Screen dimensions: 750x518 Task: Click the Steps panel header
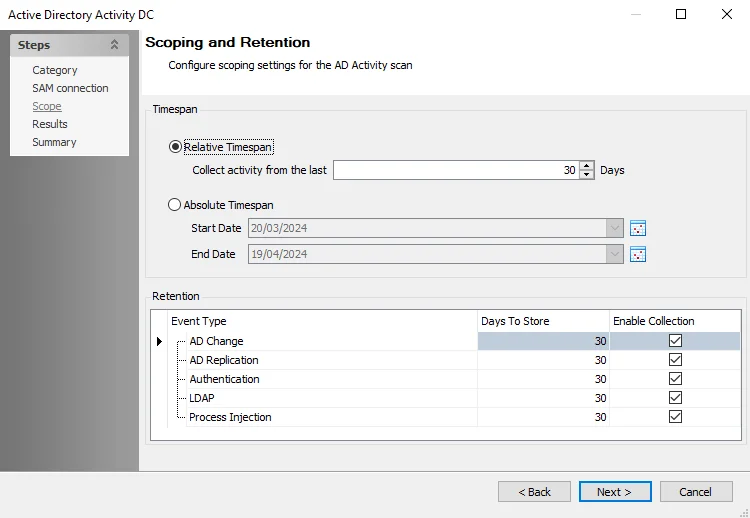click(69, 45)
